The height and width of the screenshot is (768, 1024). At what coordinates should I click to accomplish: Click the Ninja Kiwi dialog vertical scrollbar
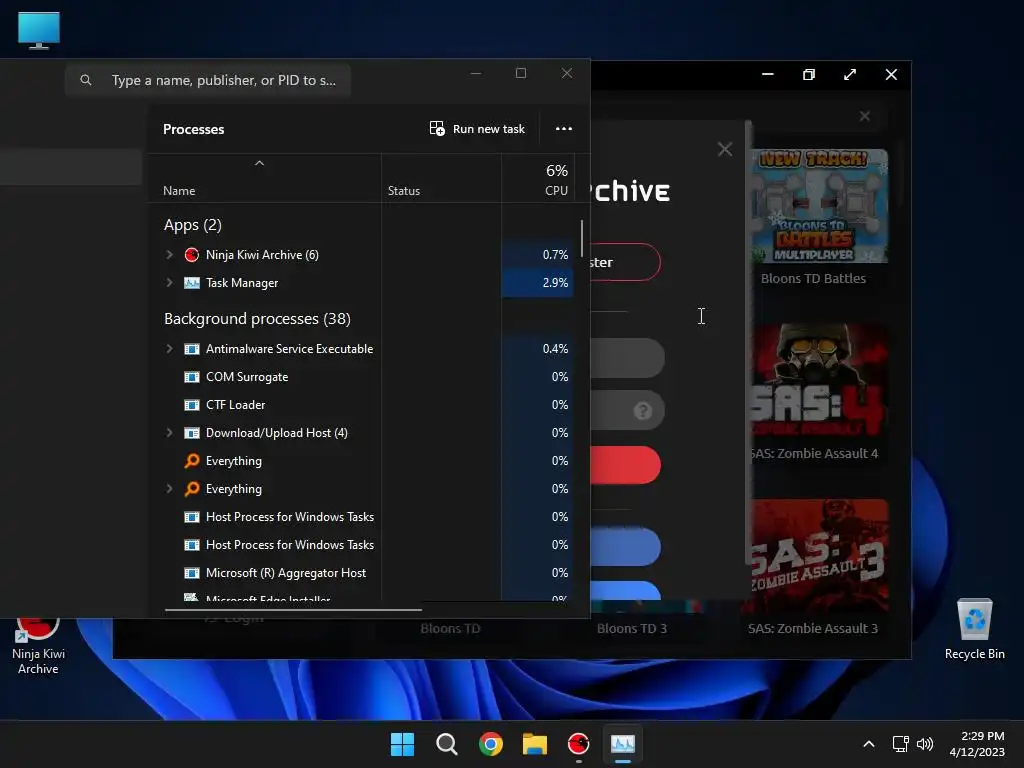[748, 343]
